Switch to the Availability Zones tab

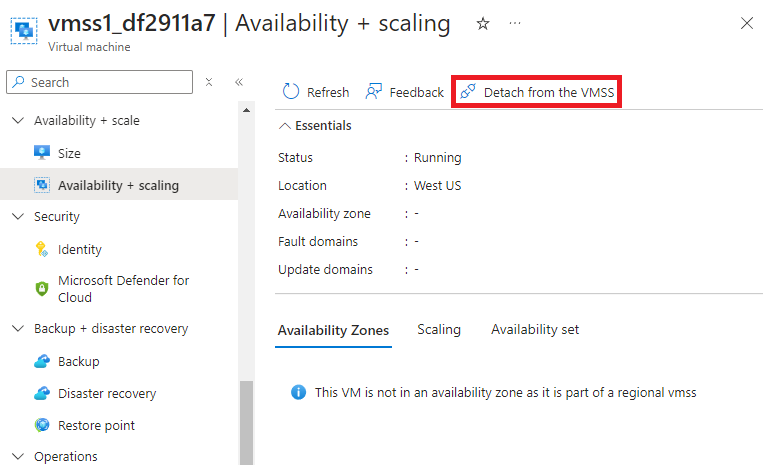click(x=333, y=330)
